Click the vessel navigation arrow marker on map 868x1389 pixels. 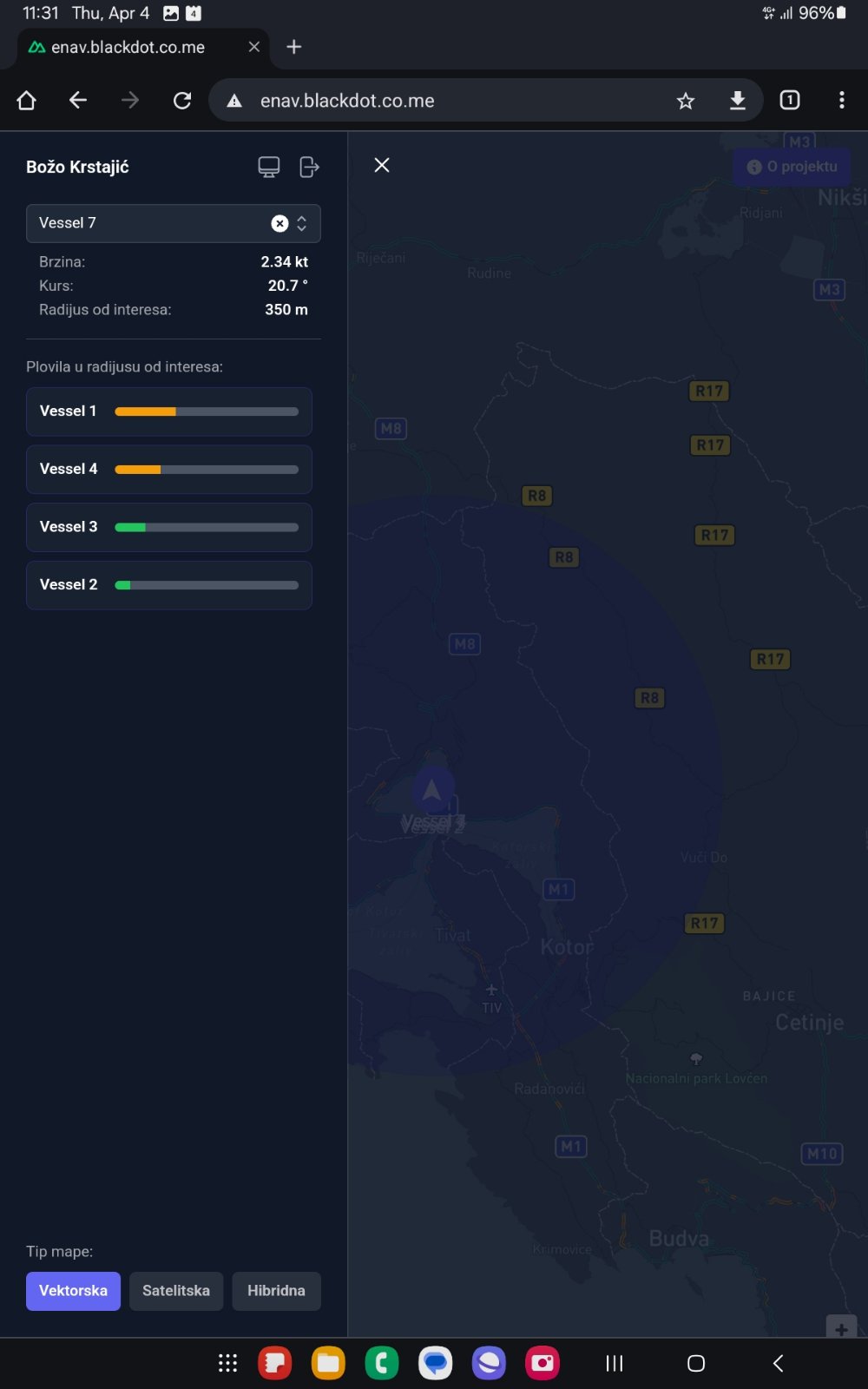coord(432,790)
